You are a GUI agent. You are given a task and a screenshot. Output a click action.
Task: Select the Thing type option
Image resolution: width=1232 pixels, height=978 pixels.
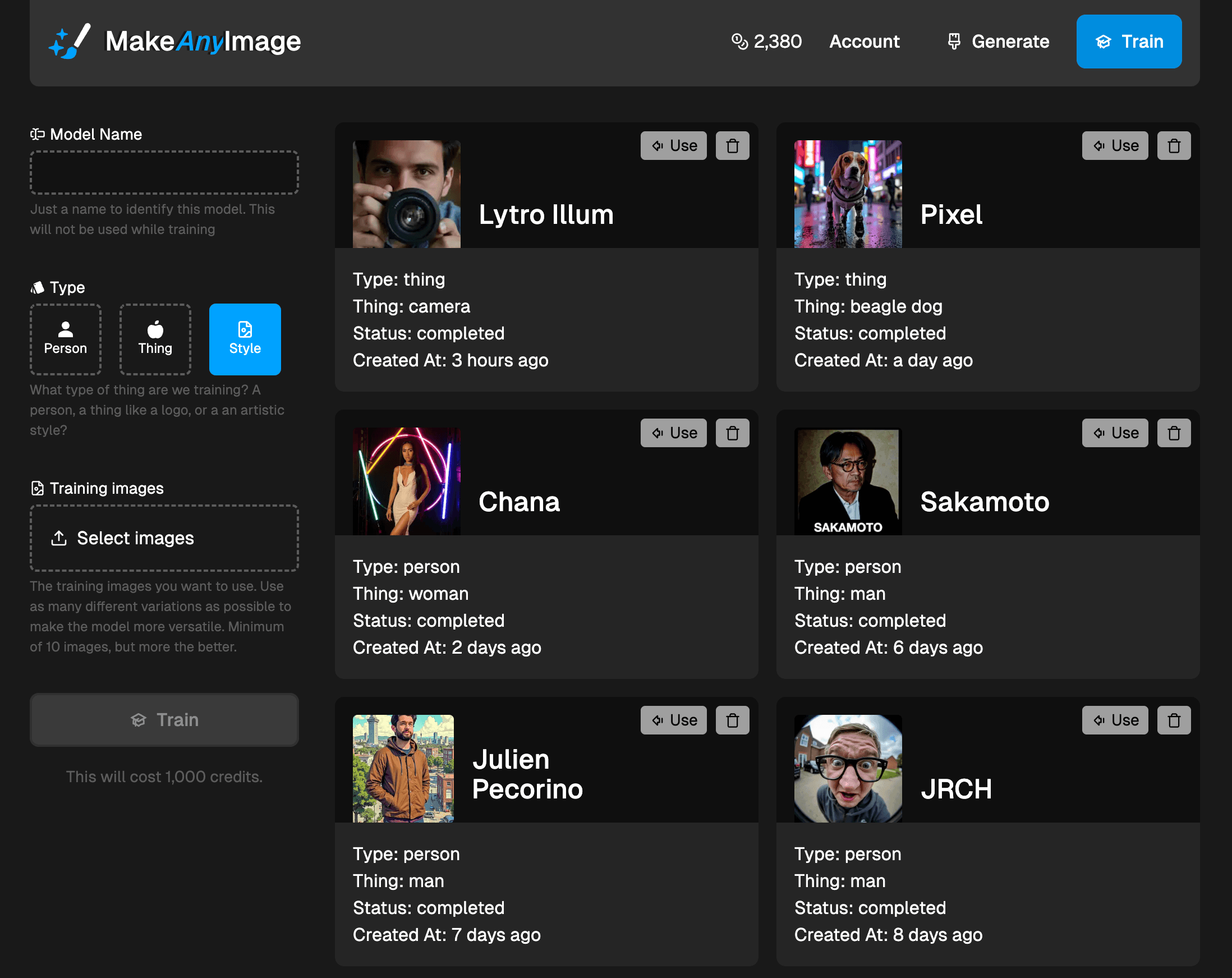click(155, 339)
